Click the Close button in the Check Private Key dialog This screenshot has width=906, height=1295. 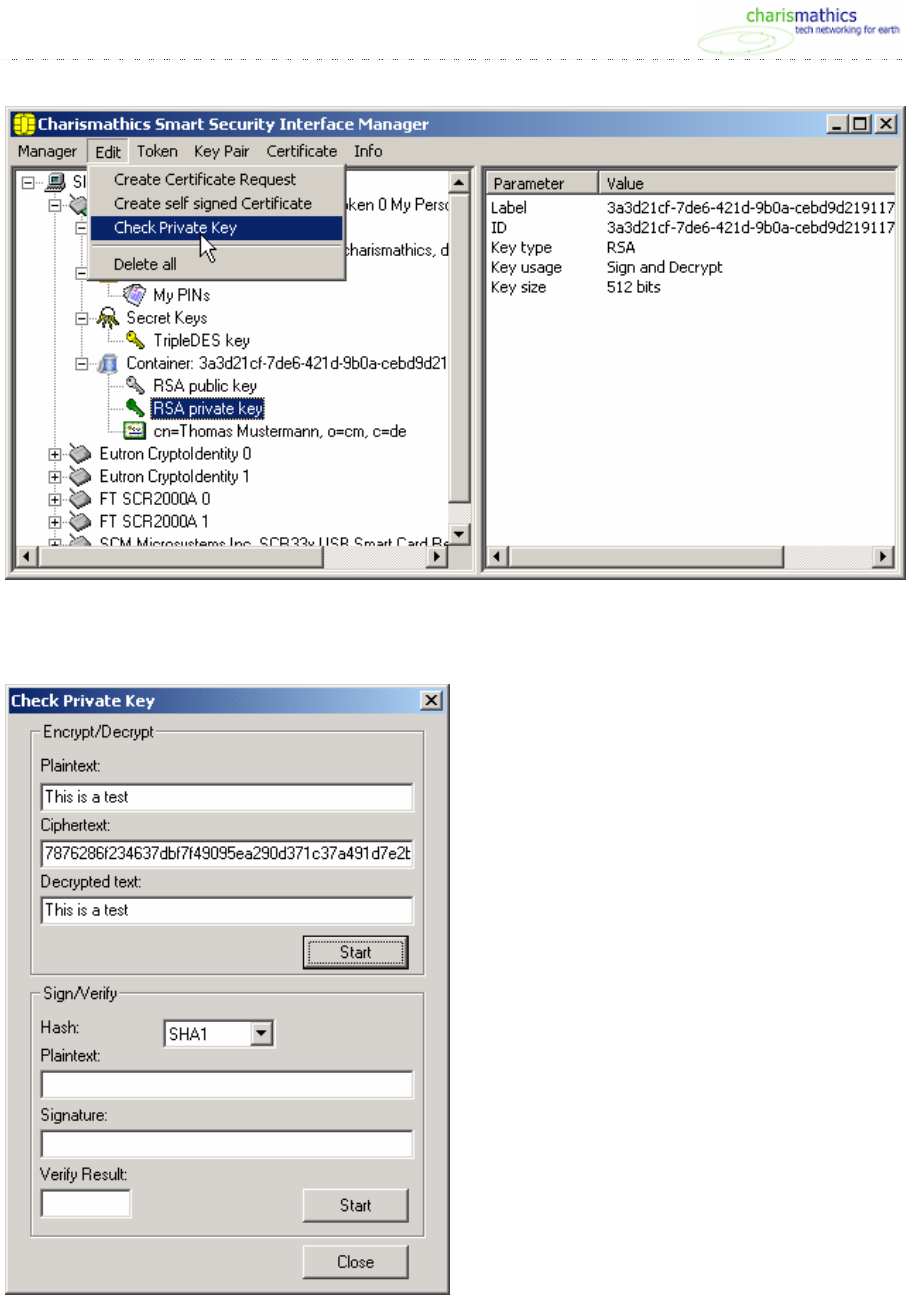pos(355,1262)
